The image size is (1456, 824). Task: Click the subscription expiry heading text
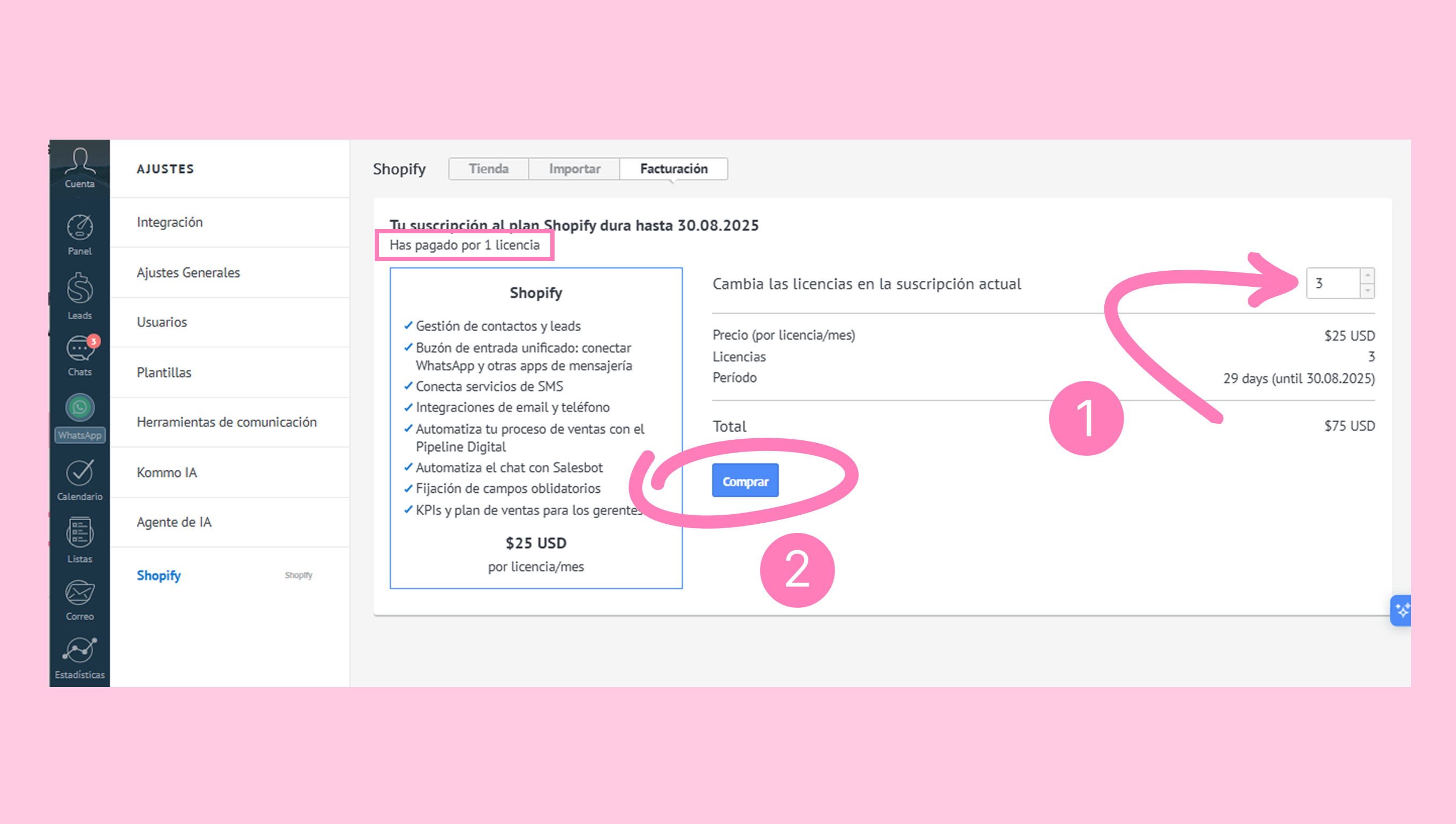(574, 225)
